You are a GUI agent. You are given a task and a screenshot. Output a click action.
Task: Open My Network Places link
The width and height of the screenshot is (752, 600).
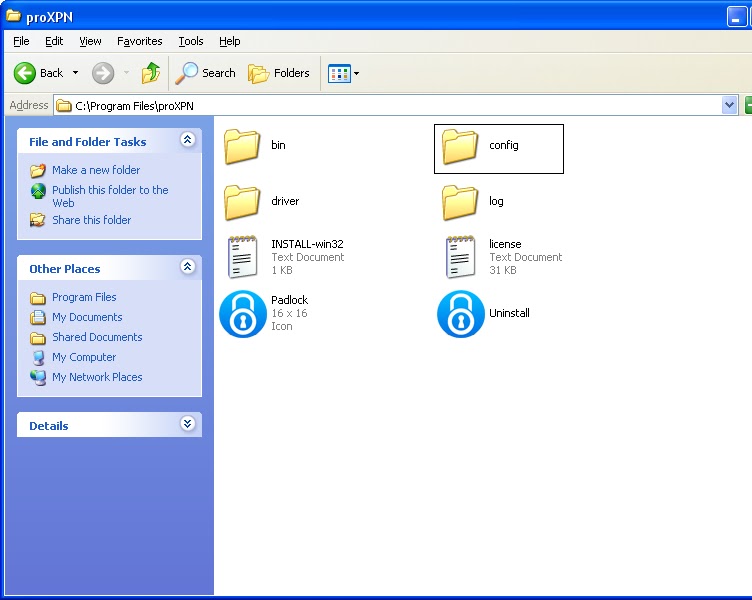pyautogui.click(x=97, y=377)
